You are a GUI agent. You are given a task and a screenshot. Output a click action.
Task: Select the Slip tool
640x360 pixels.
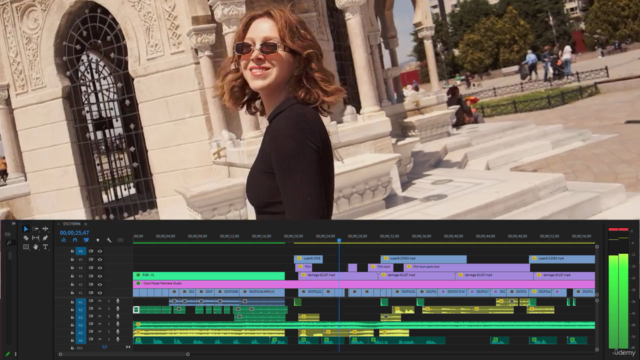[x=36, y=238]
